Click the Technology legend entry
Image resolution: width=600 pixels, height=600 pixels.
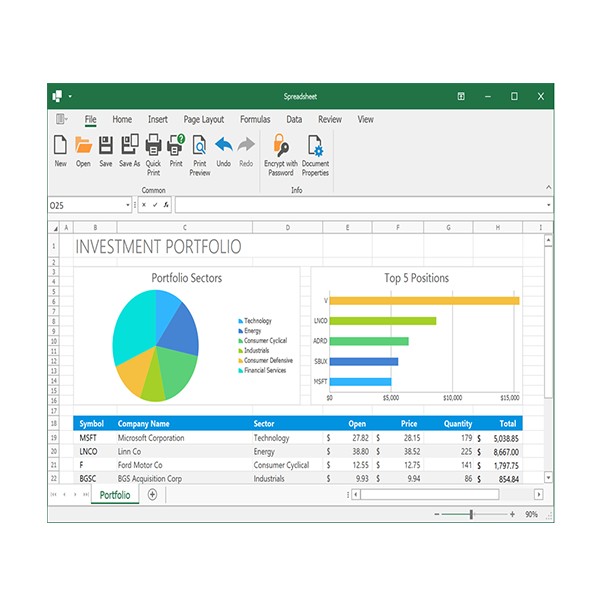click(x=255, y=321)
